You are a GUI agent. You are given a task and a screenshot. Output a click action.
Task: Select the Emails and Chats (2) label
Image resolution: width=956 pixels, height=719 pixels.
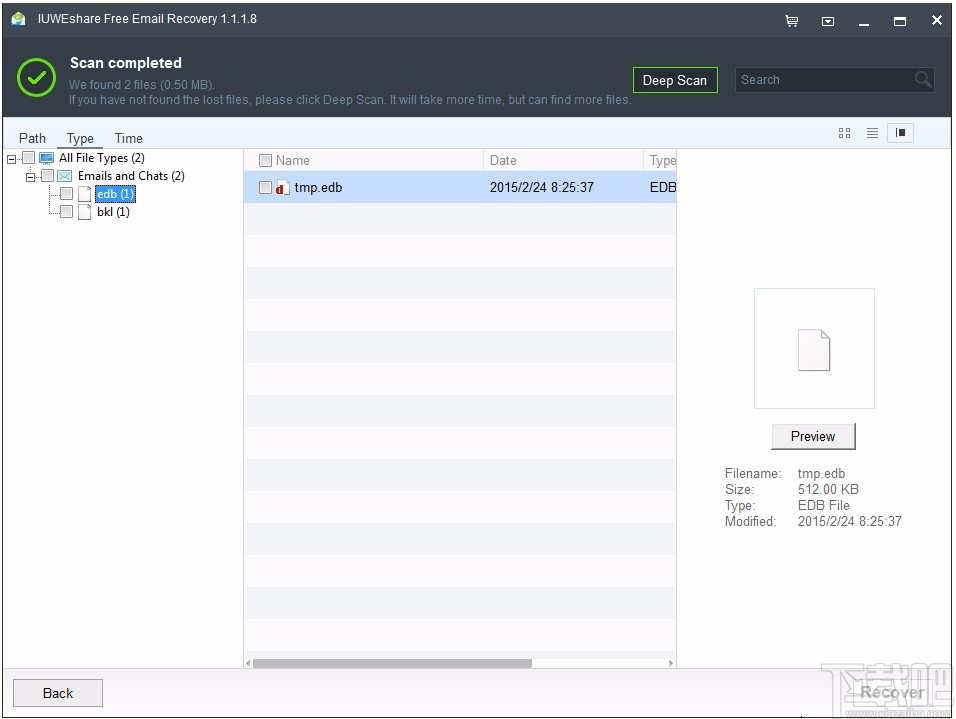(x=131, y=176)
